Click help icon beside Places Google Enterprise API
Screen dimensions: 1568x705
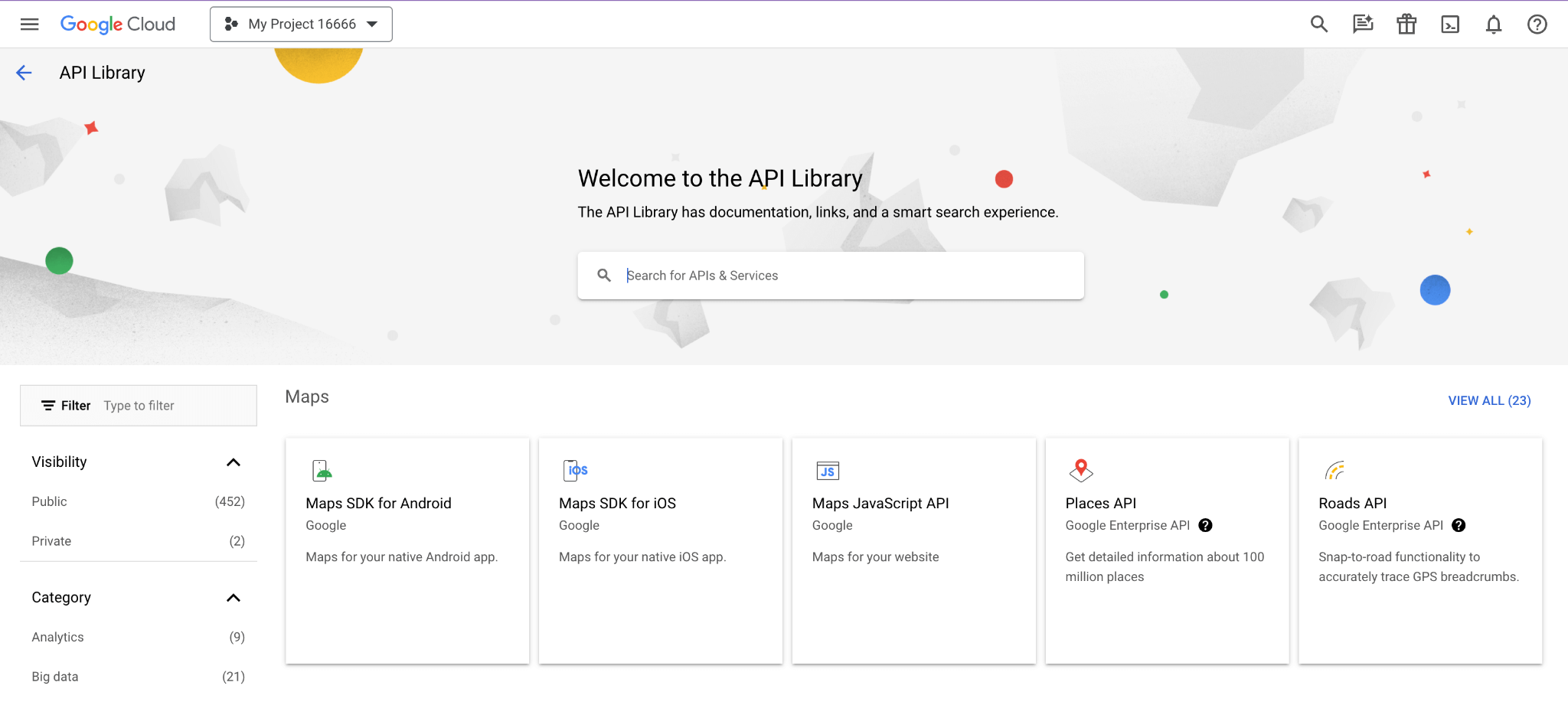coord(1205,526)
